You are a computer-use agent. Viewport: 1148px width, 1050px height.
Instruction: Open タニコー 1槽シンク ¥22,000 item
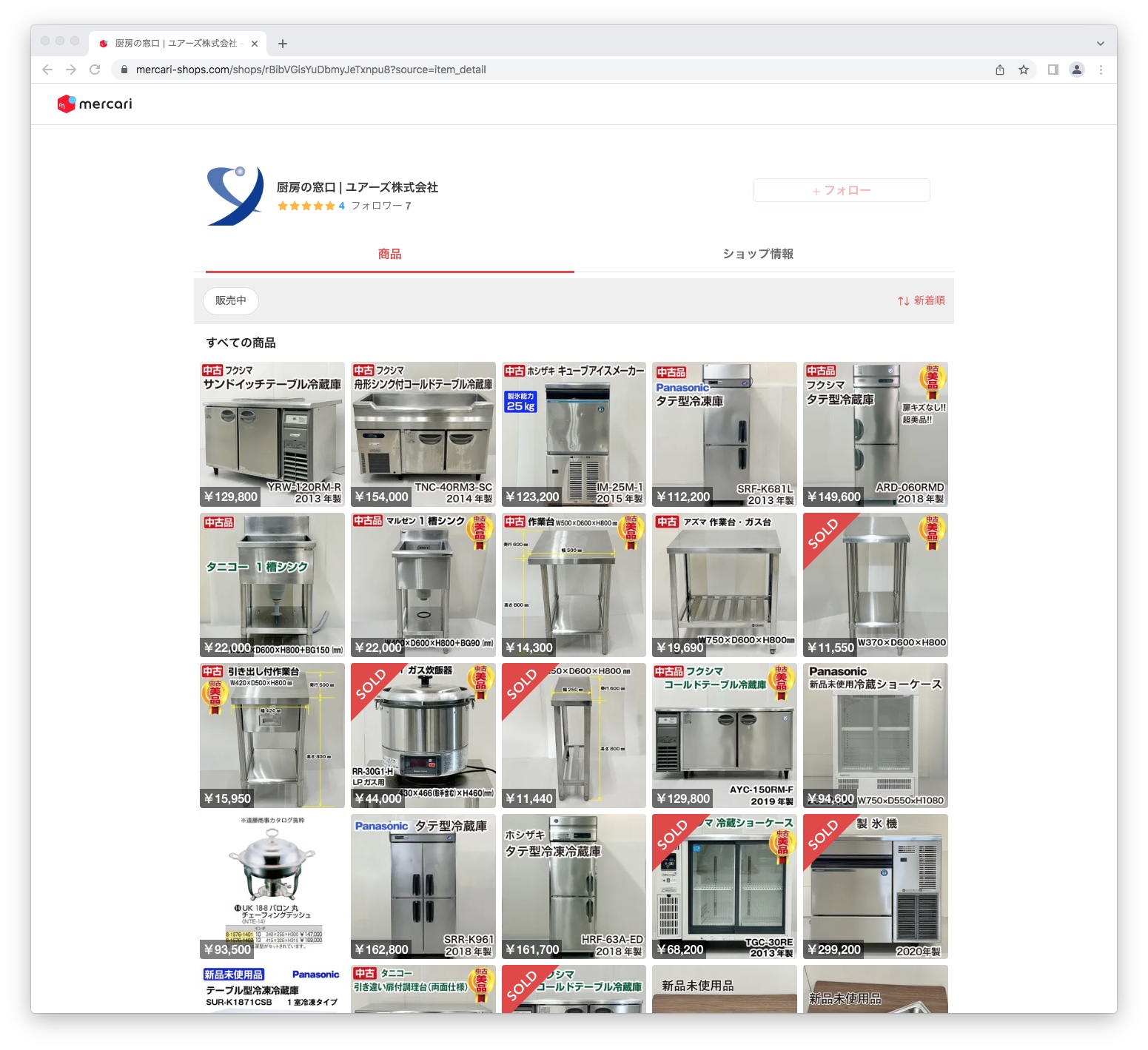click(272, 585)
